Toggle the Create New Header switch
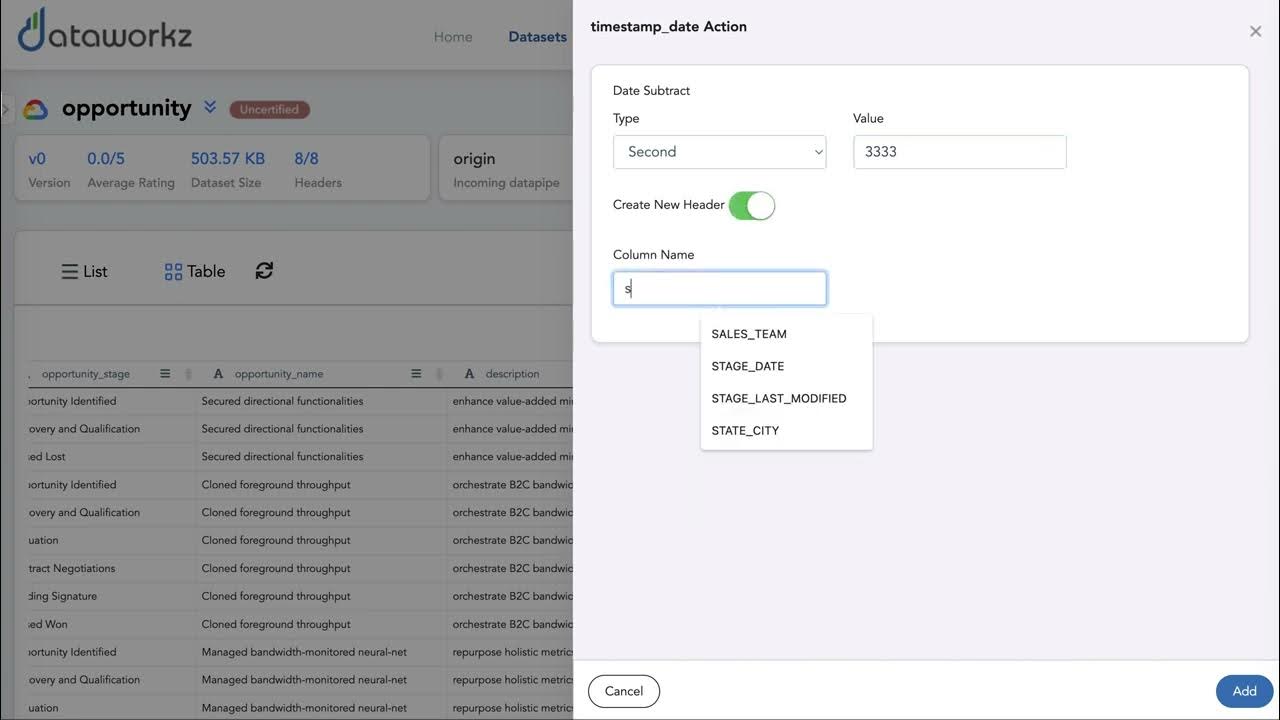The width and height of the screenshot is (1280, 720). coord(752,205)
